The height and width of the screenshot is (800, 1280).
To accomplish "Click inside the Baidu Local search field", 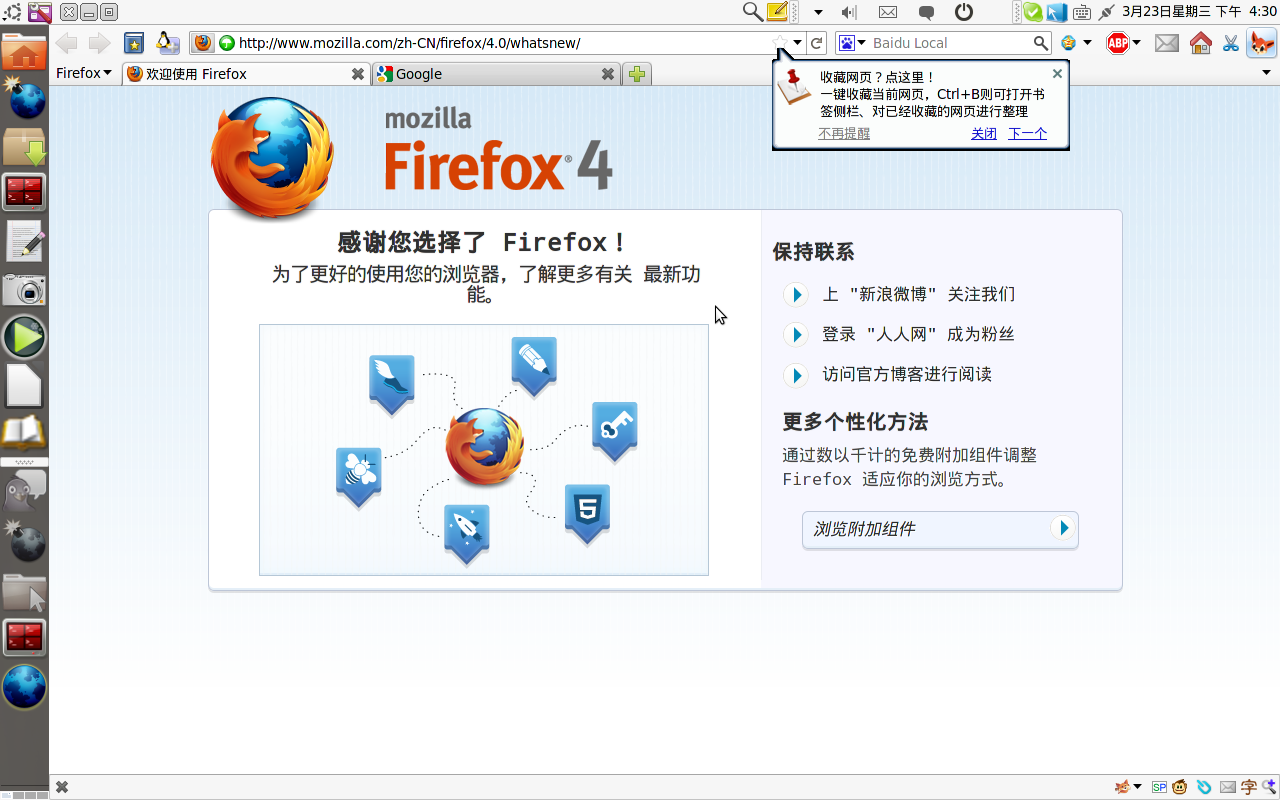I will click(950, 43).
